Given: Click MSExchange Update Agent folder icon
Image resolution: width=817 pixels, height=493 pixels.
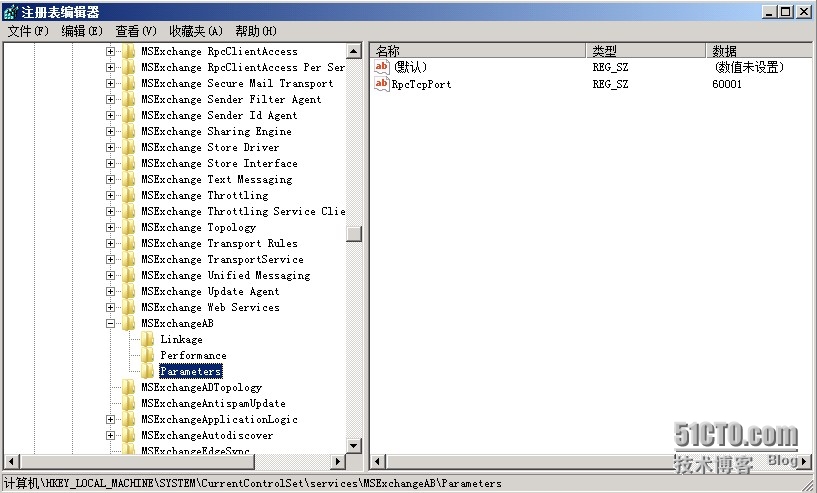Looking at the screenshot, I should (128, 292).
